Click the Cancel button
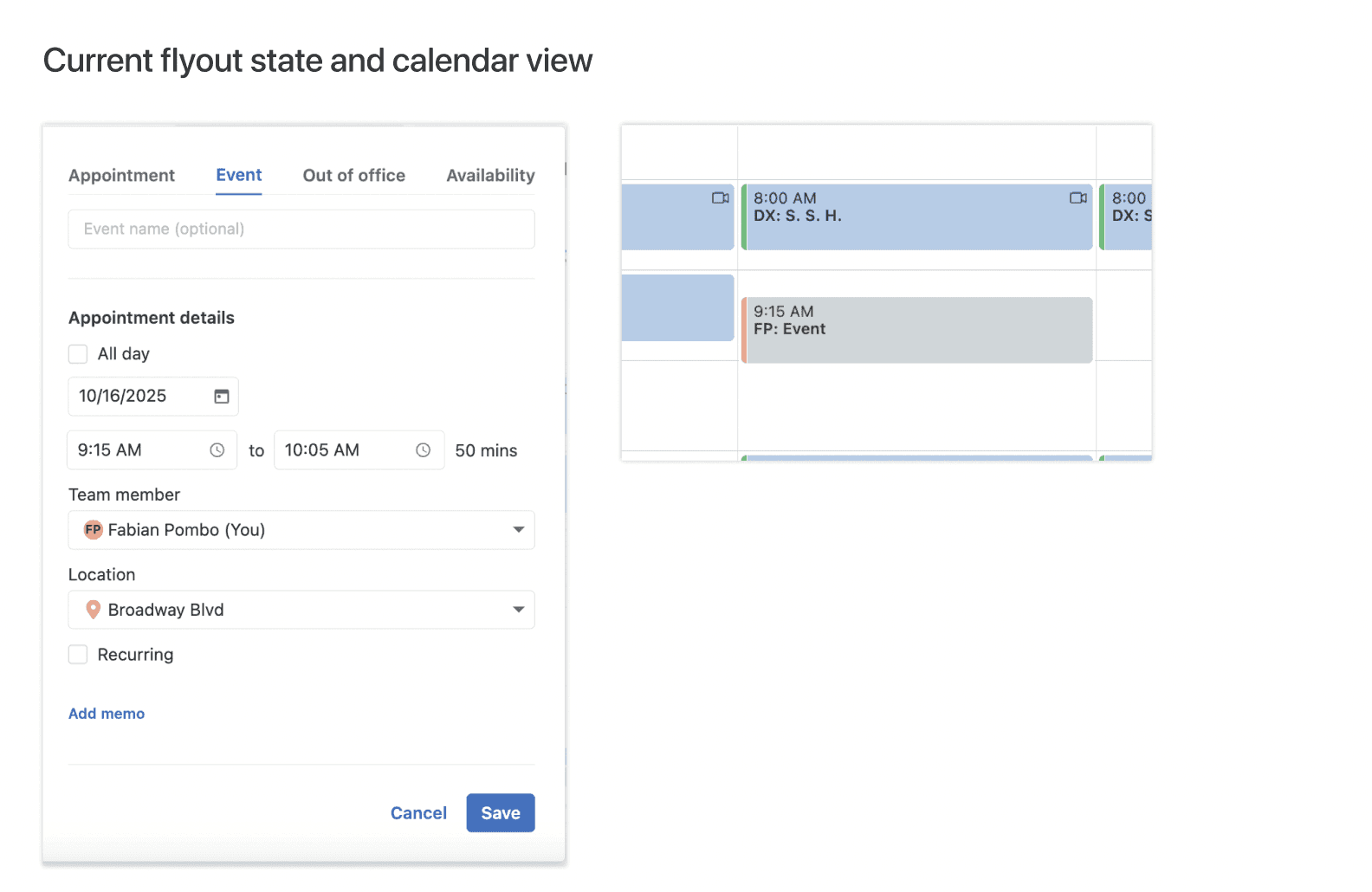The image size is (1372, 892). [418, 813]
